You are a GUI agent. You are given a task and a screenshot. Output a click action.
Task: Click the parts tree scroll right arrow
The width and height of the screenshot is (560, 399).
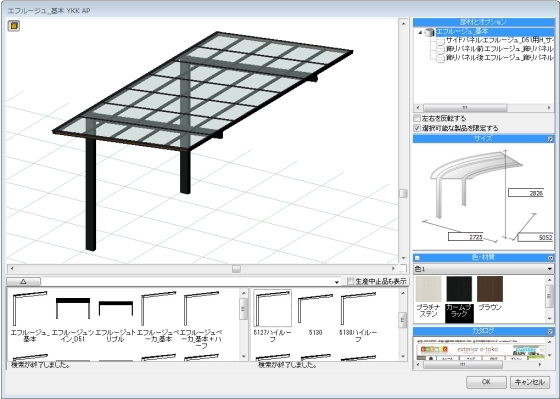(549, 108)
